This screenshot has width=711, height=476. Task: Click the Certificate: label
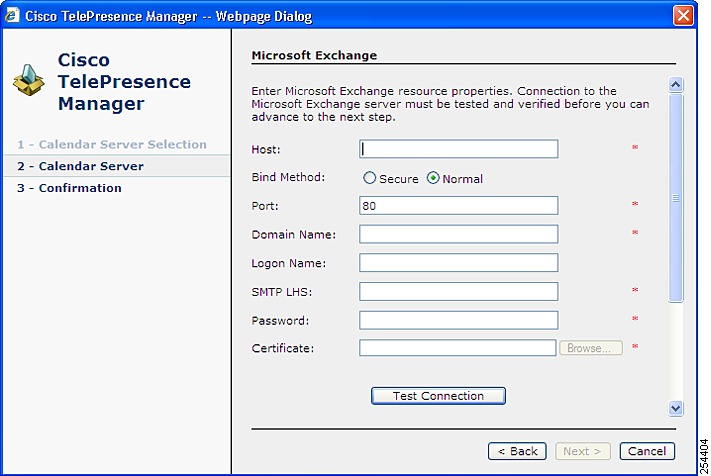pyautogui.click(x=283, y=348)
